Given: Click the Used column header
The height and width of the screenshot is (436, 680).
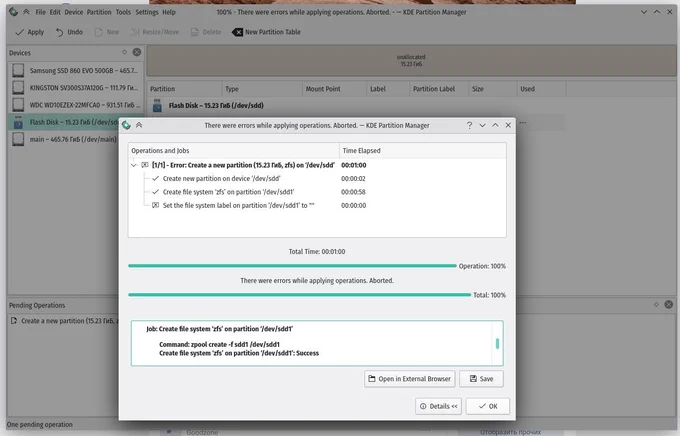Looking at the screenshot, I should point(541,89).
